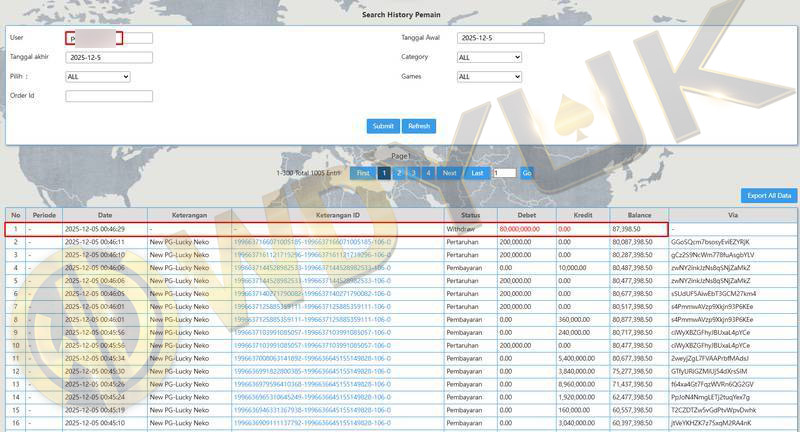Screen dimensions: 800x432
Task: Click the Debet column header
Action: coord(526,215)
